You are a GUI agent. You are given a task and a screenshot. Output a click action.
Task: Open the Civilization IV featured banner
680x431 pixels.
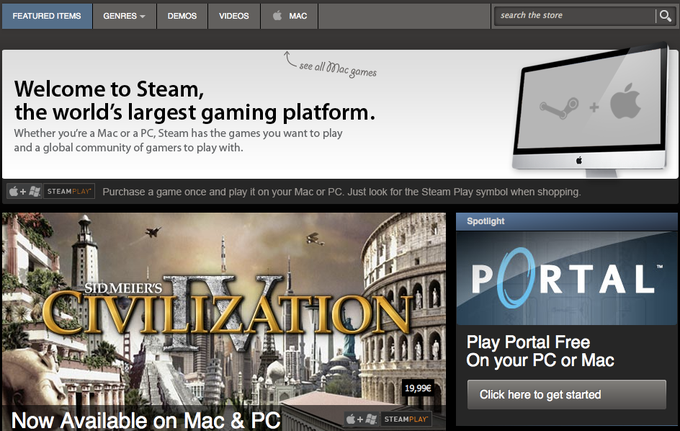(224, 321)
